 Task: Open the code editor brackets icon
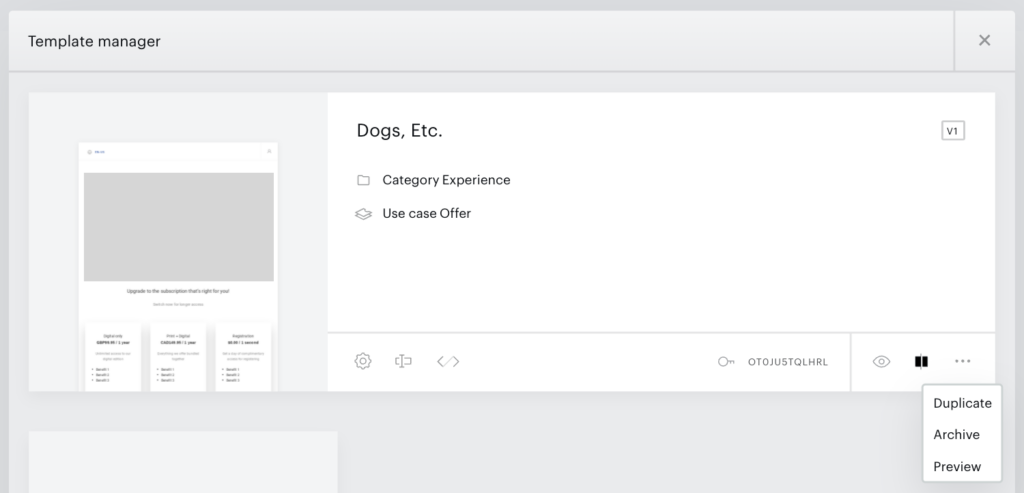point(448,361)
